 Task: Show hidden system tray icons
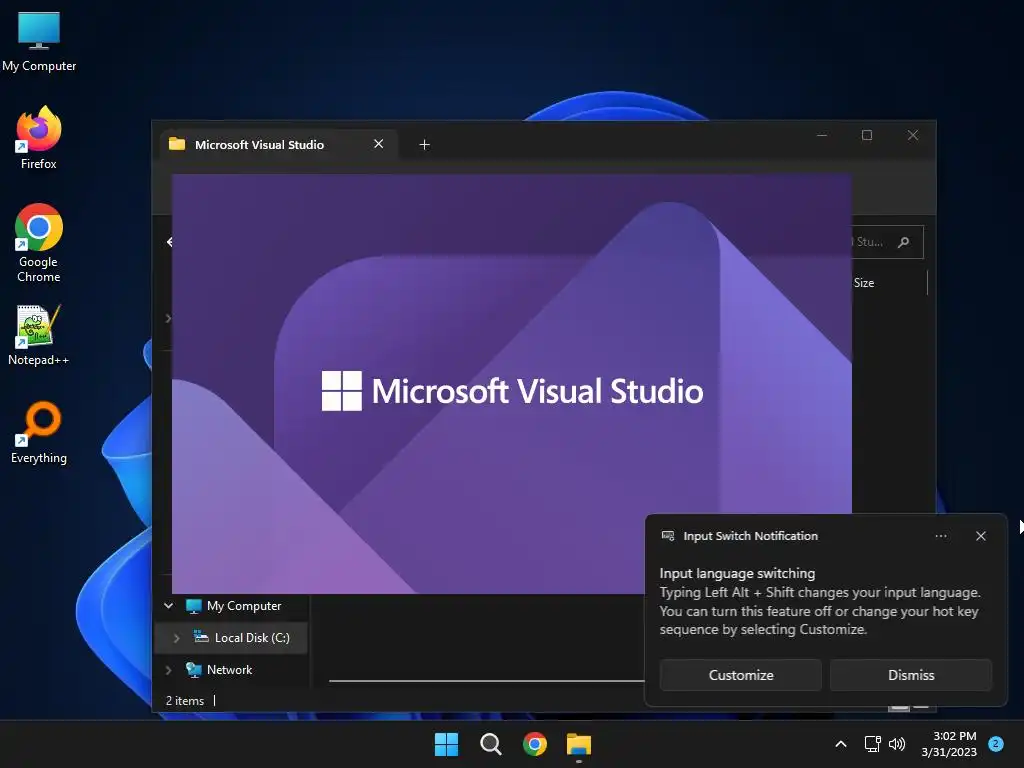pos(841,744)
